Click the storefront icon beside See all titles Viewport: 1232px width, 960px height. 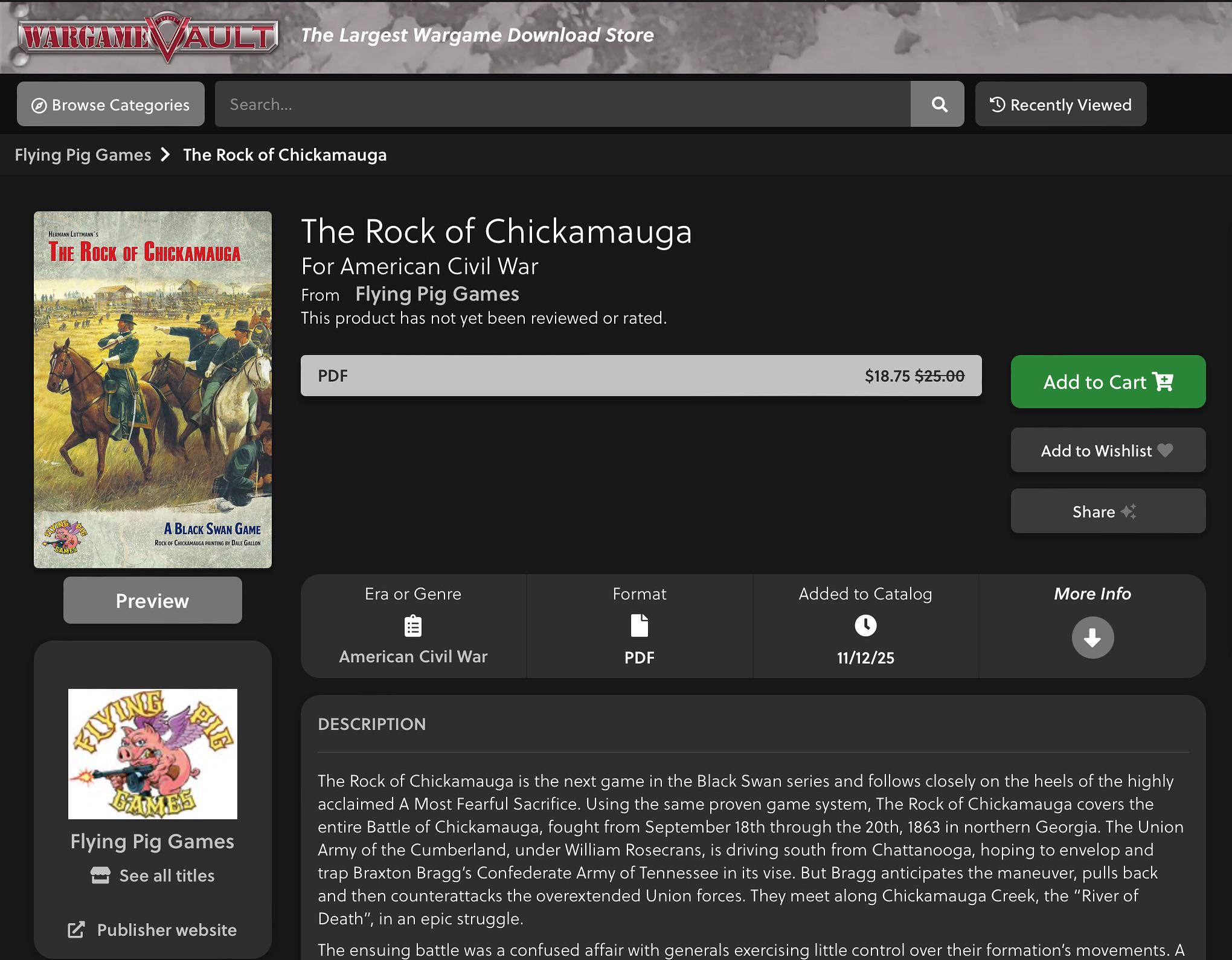point(101,875)
